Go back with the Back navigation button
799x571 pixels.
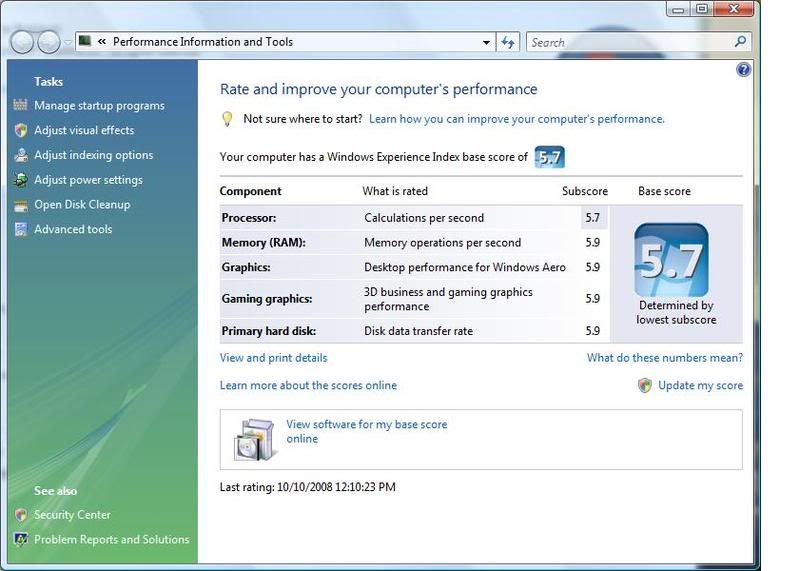click(22, 42)
